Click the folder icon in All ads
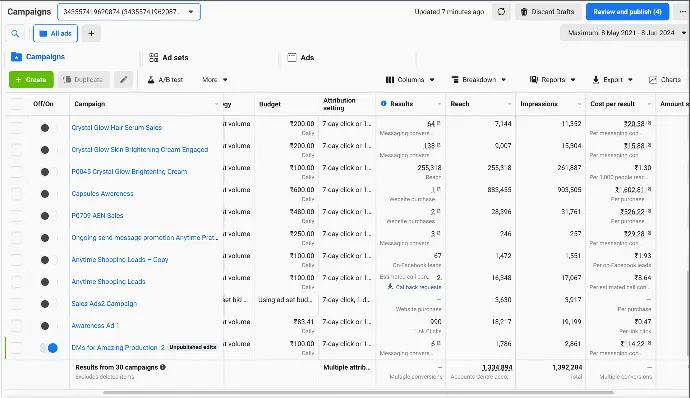 tap(43, 33)
